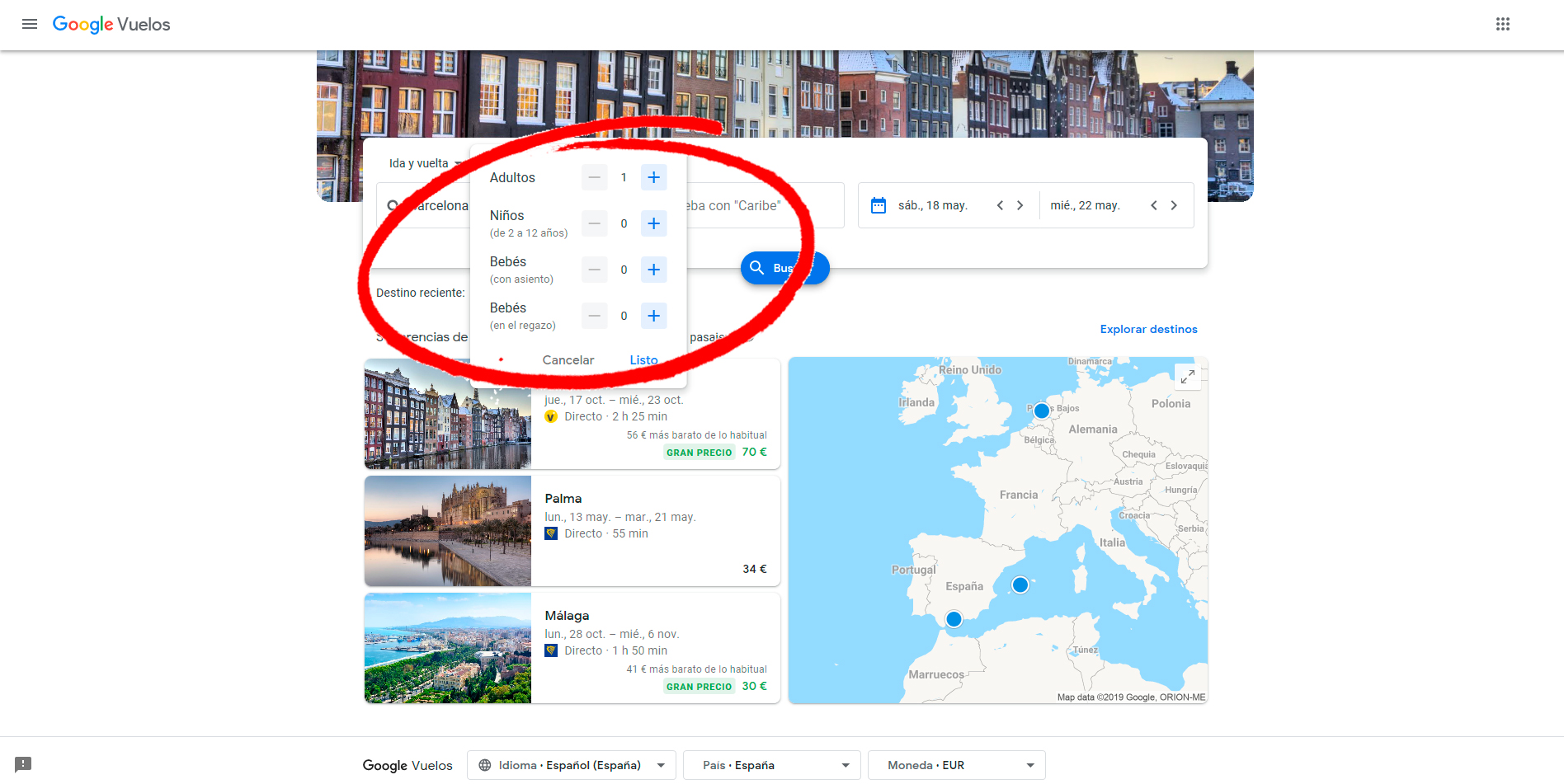Viewport: 1564px width, 784px height.
Task: Open the main hamburger menu
Action: click(x=30, y=24)
